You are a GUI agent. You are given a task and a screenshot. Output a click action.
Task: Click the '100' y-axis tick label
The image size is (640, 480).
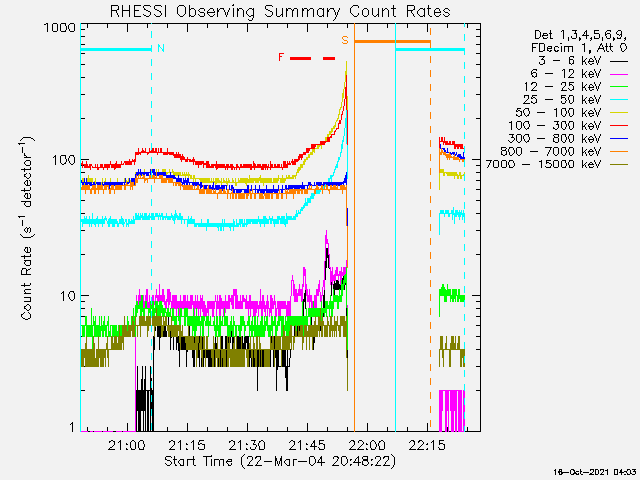(x=64, y=160)
